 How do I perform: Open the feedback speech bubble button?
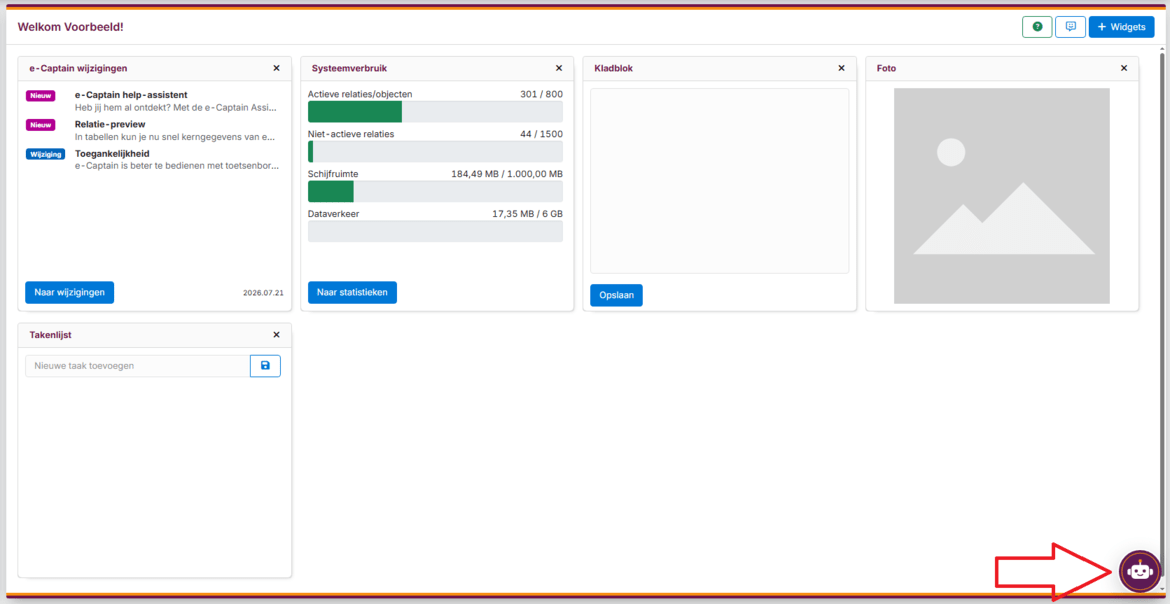click(1070, 27)
